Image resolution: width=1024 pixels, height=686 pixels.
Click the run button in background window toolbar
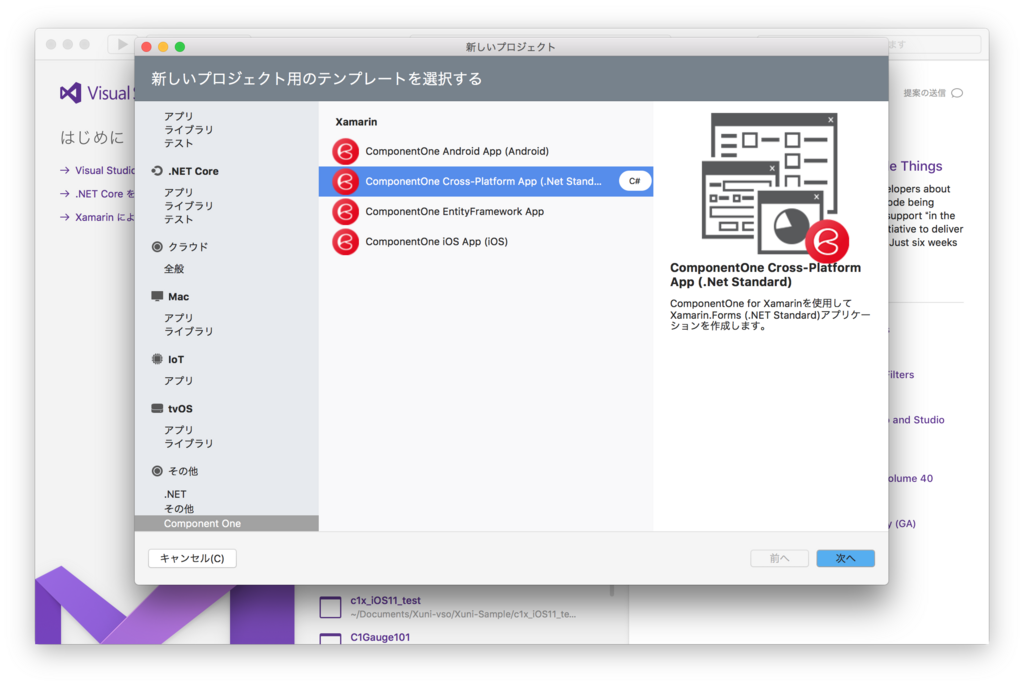[x=122, y=44]
